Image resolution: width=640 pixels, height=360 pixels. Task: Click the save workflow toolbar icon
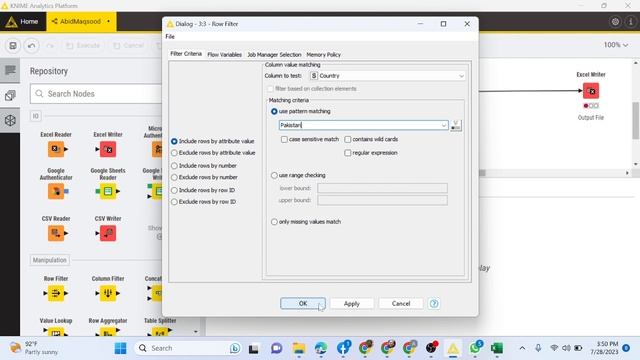tap(13, 45)
